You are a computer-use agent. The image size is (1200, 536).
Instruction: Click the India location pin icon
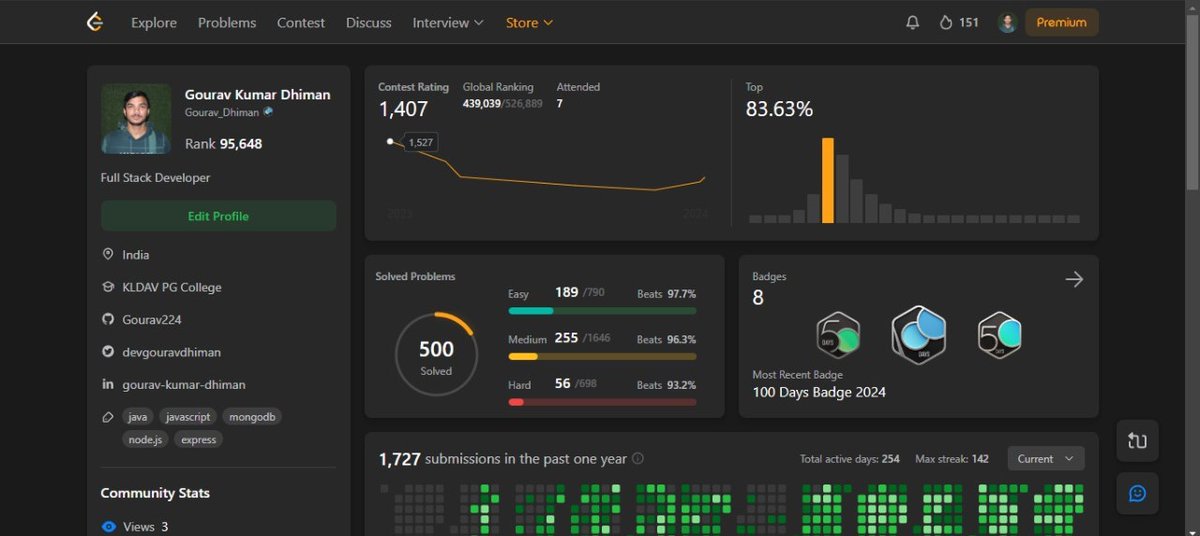click(x=108, y=255)
